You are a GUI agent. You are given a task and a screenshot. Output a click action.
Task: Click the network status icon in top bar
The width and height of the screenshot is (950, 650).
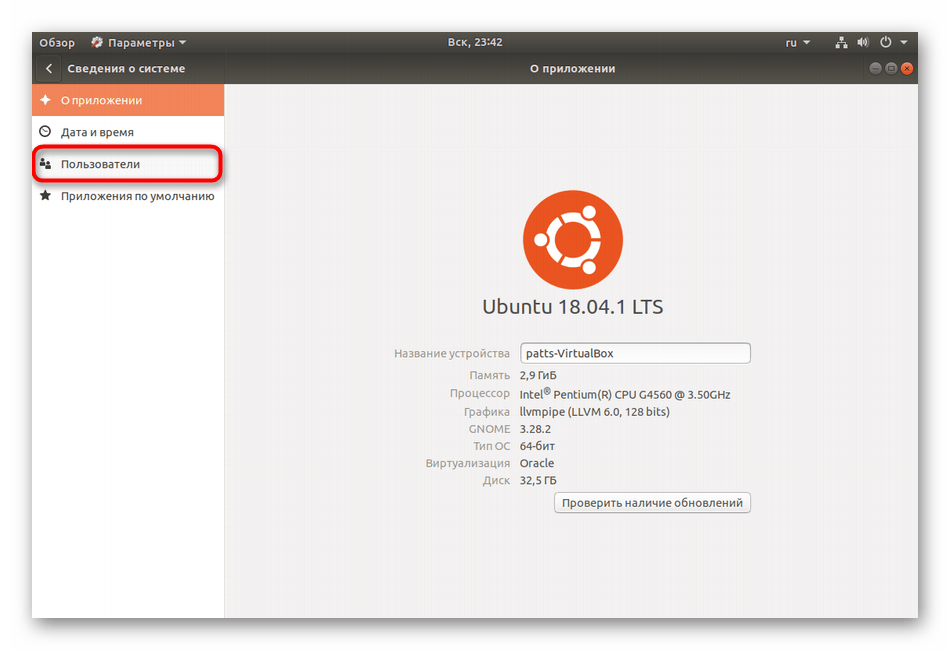(841, 43)
